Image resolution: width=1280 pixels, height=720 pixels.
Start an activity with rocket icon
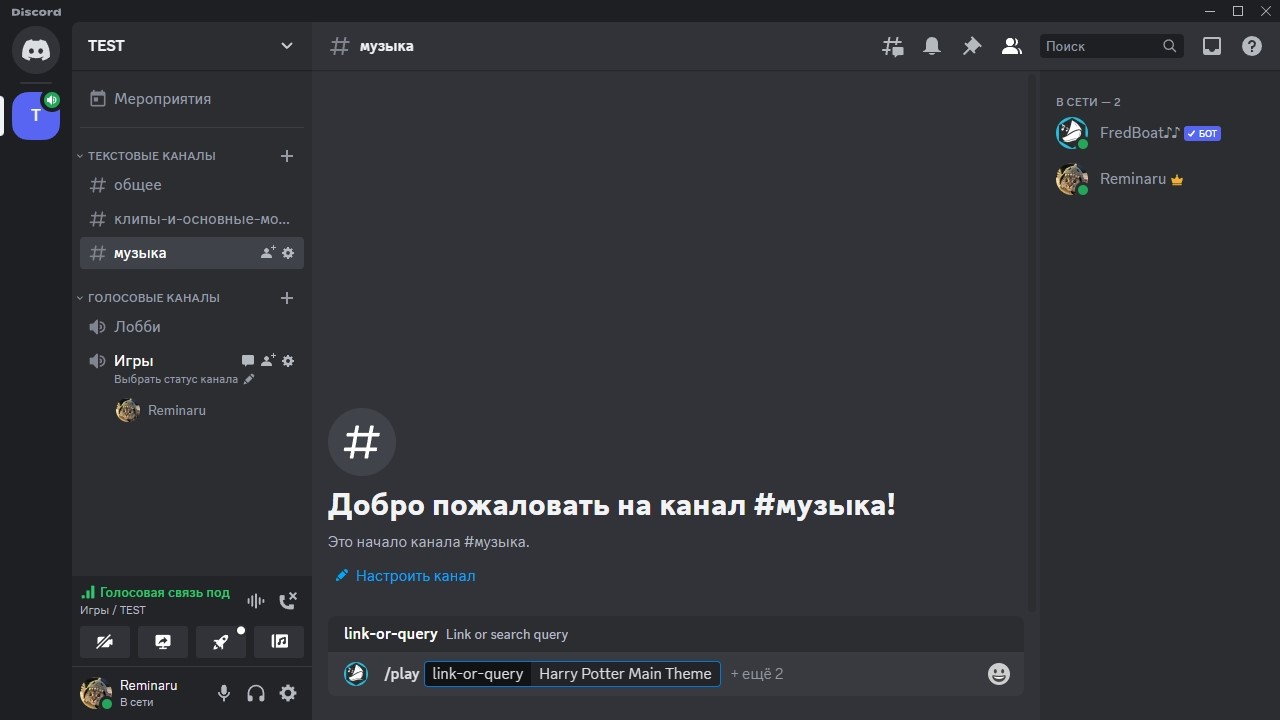[221, 642]
